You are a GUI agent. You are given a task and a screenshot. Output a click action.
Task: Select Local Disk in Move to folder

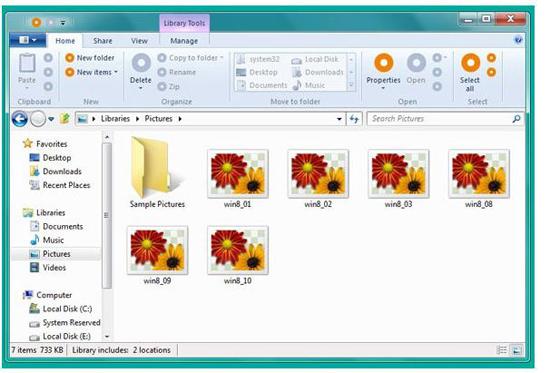coord(315,59)
